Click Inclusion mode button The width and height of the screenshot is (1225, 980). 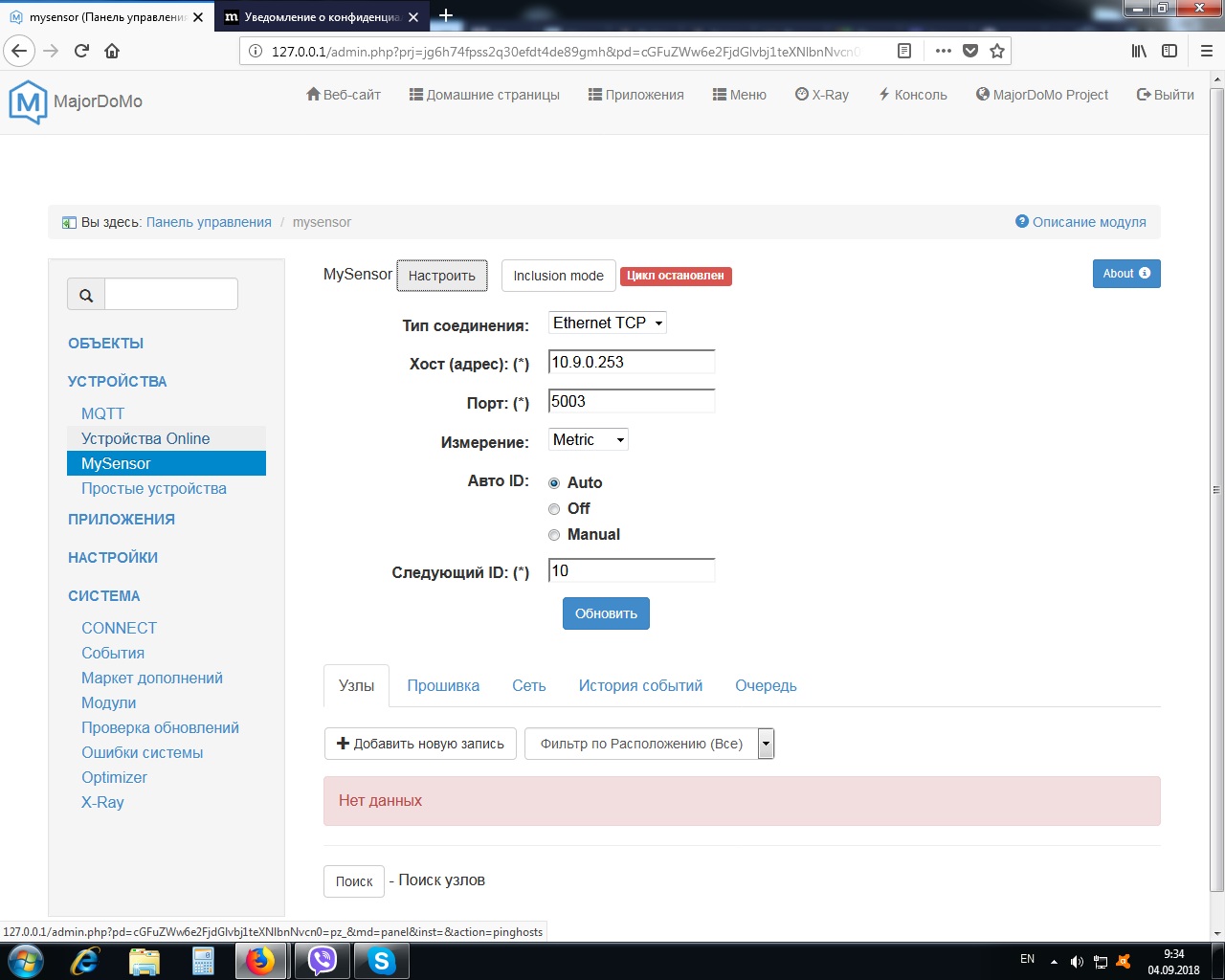coord(558,276)
